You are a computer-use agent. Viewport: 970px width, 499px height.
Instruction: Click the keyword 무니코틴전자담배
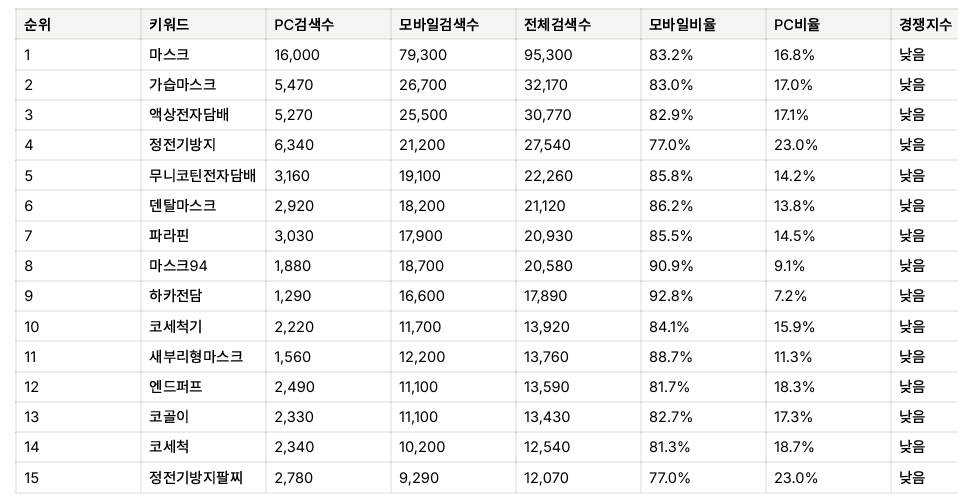[x=202, y=176]
